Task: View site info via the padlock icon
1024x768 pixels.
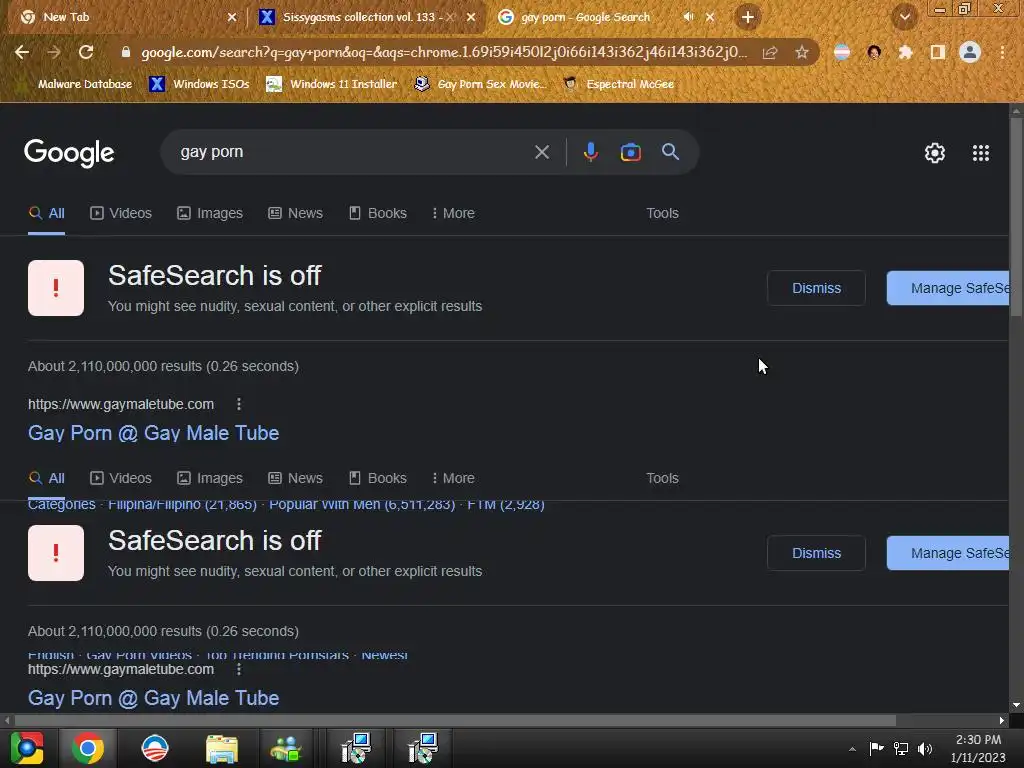Action: [x=126, y=52]
